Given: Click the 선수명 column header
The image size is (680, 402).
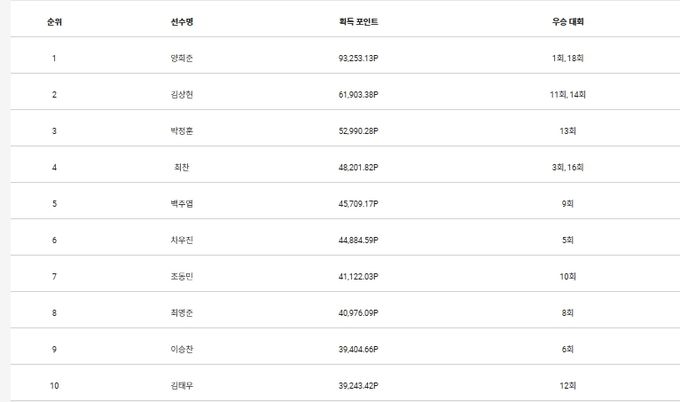Looking at the screenshot, I should [x=181, y=21].
